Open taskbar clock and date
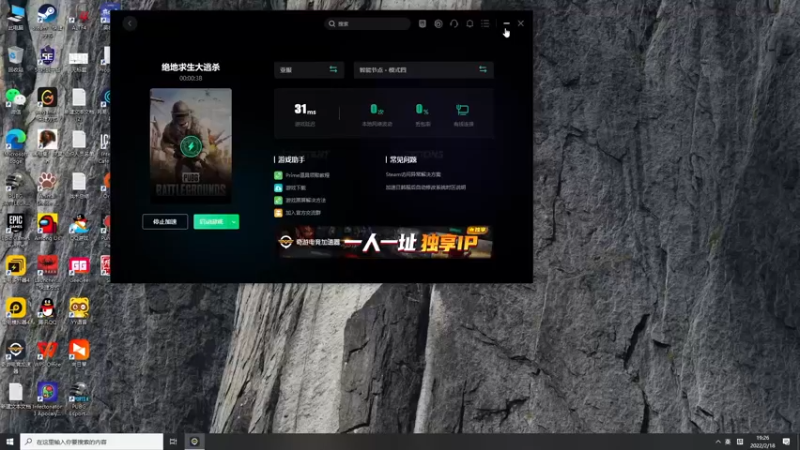The height and width of the screenshot is (450, 800). tap(762, 442)
